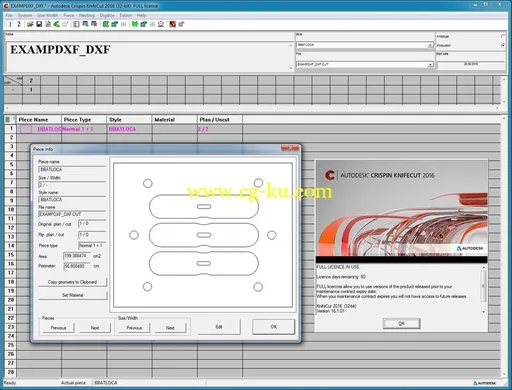Click OK on the KnifeCut splash window
Screen dimensions: 512x390
(x=401, y=323)
